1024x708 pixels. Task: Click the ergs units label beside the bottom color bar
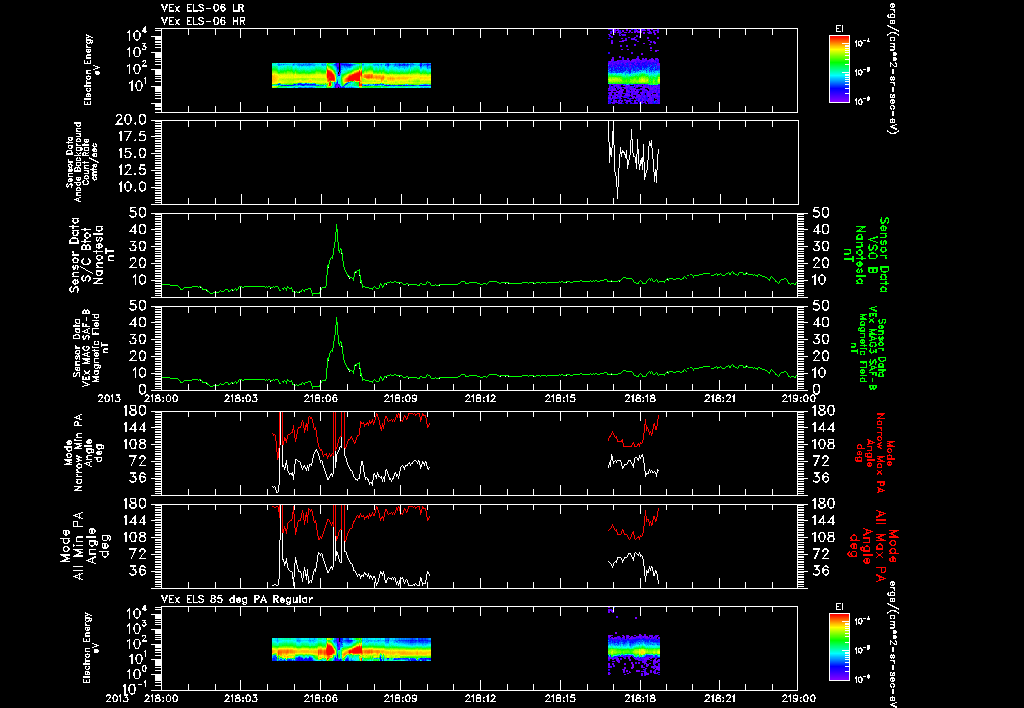[891, 643]
